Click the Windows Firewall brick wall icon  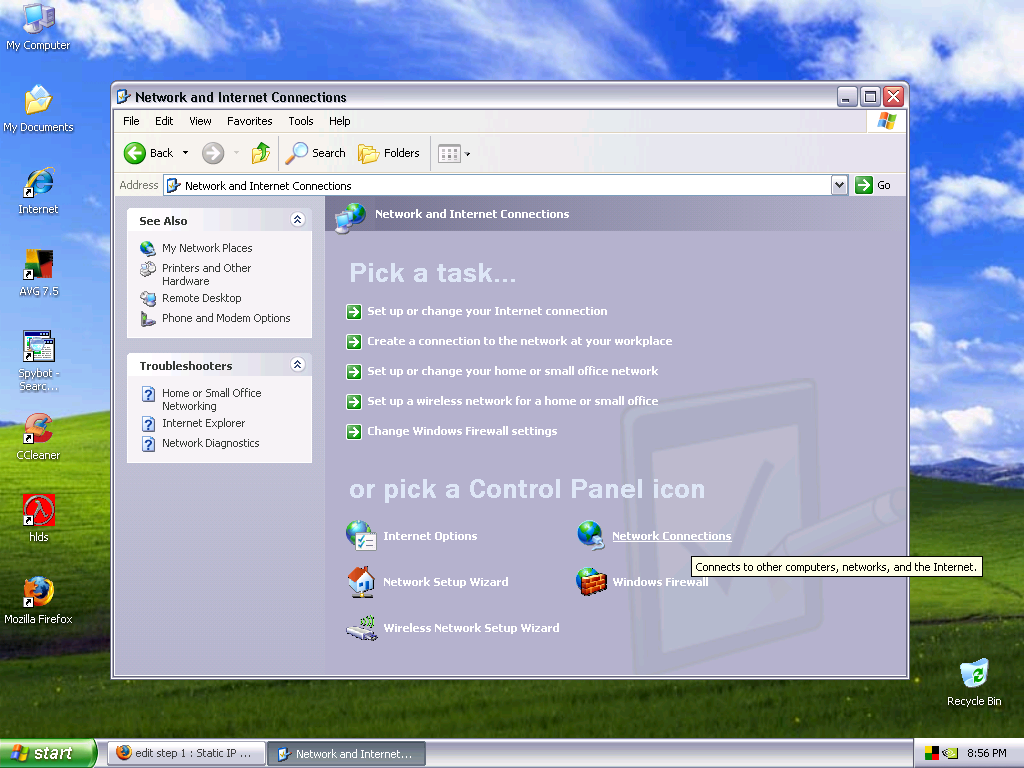(591, 581)
